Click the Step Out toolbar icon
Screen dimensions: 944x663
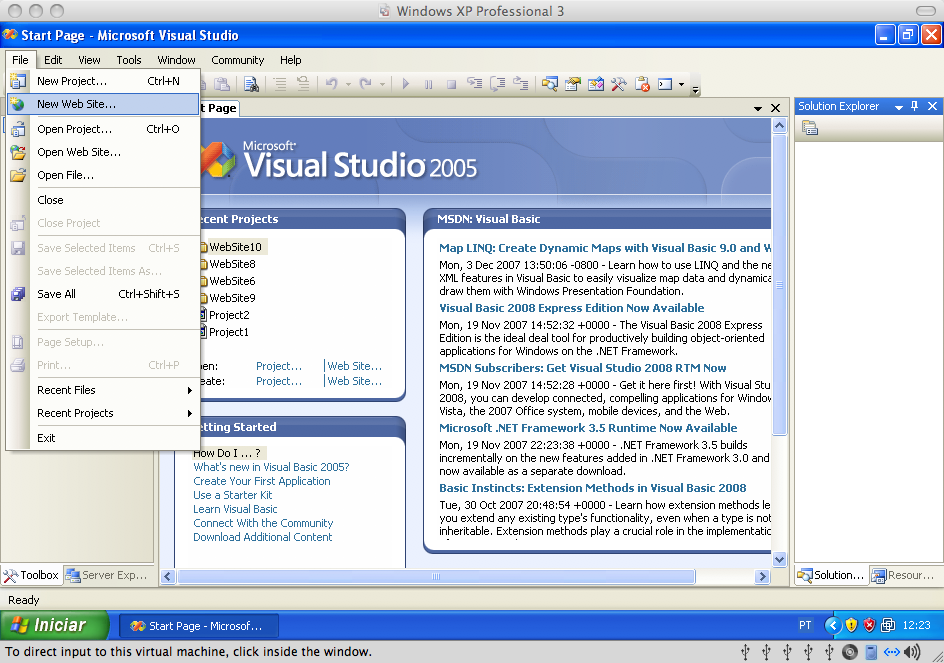tap(520, 84)
